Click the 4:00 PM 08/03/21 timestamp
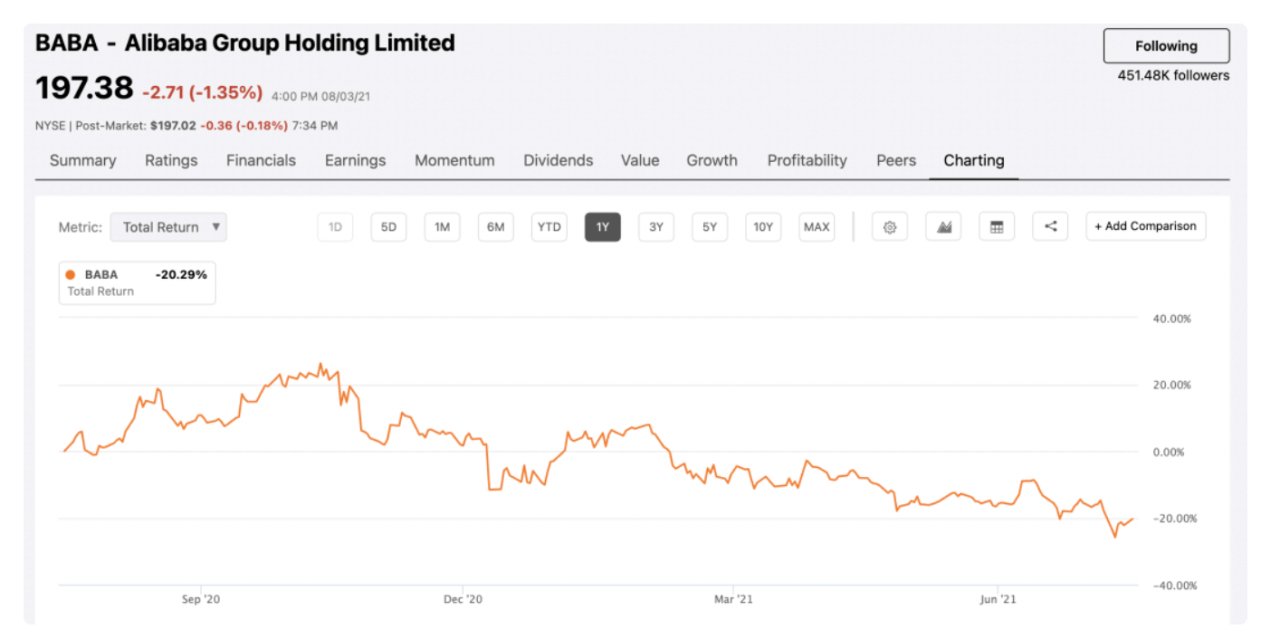Image resolution: width=1280 pixels, height=639 pixels. [322, 96]
